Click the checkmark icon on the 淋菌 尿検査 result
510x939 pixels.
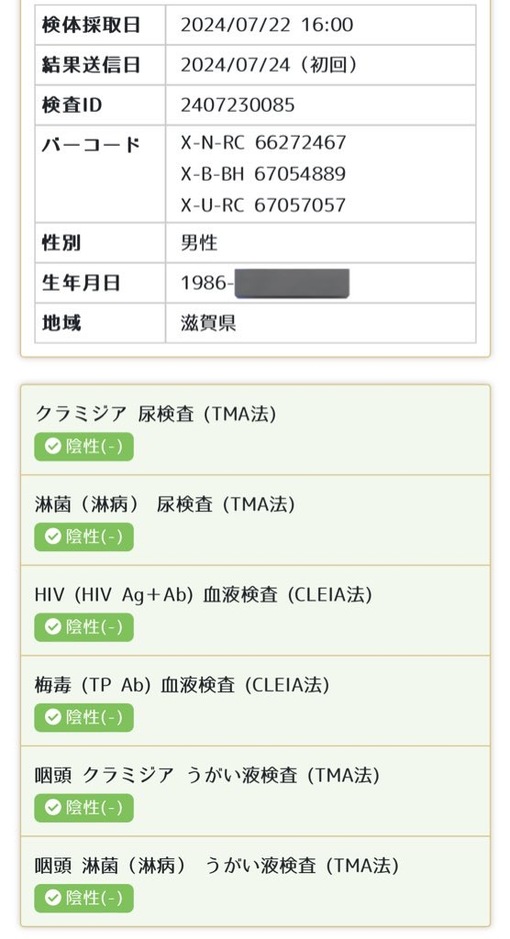click(53, 537)
